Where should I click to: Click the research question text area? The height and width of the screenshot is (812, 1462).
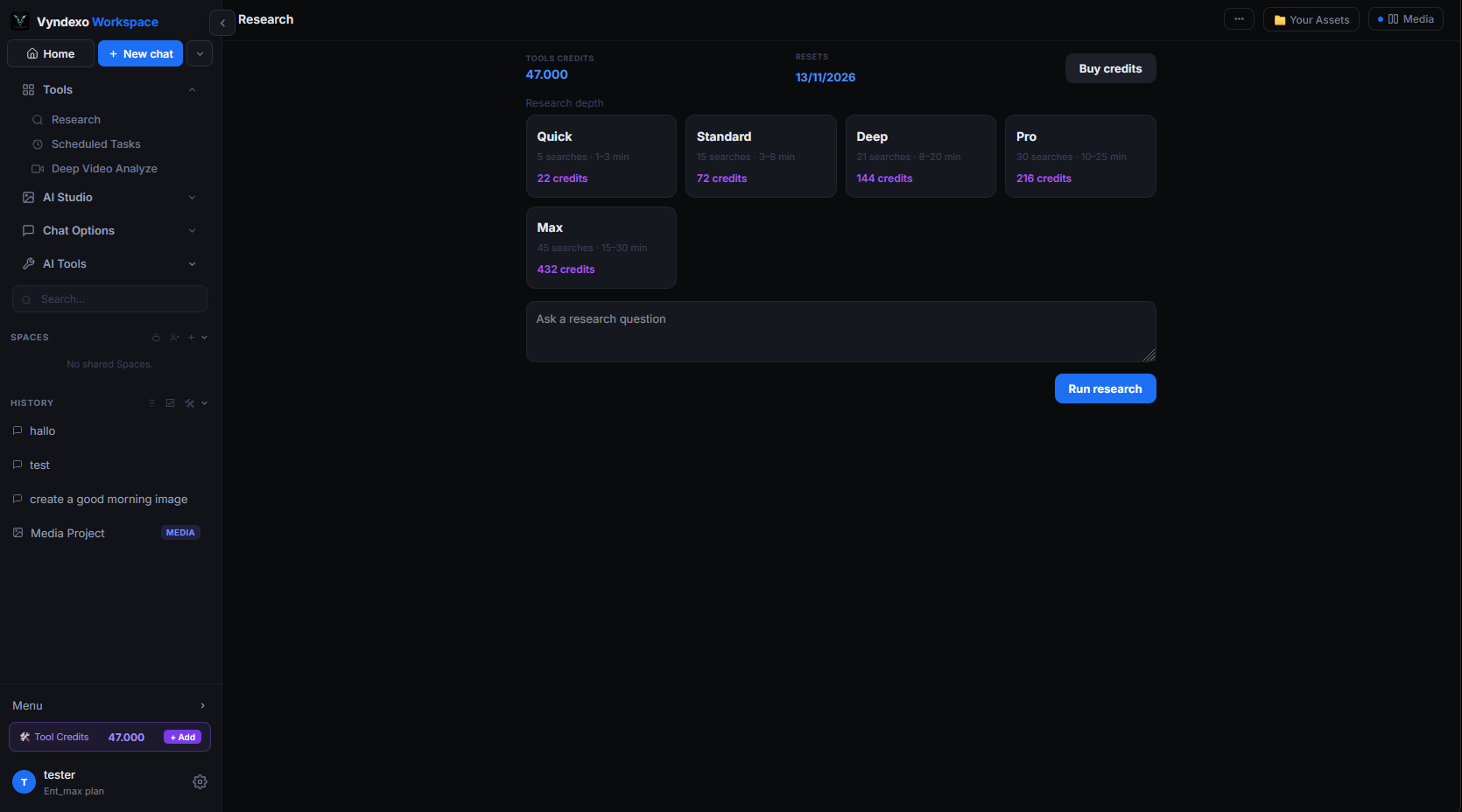point(840,332)
